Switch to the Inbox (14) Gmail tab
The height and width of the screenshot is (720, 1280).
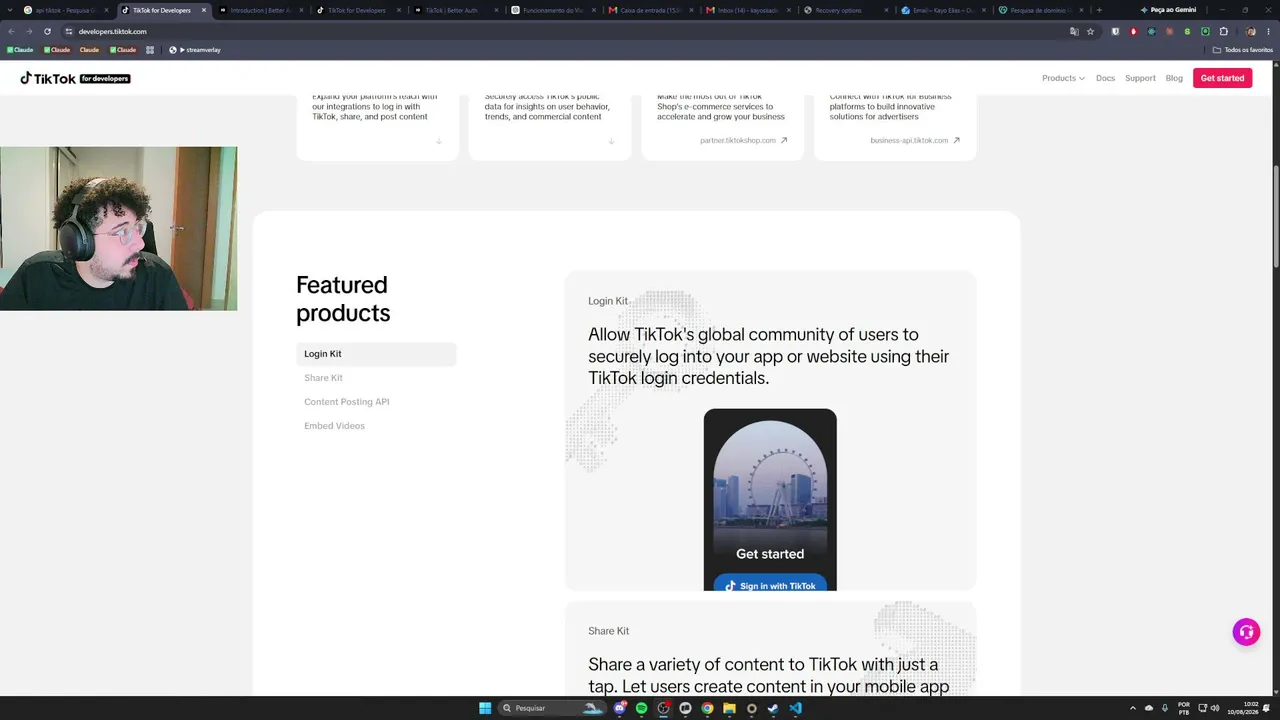[x=747, y=10]
